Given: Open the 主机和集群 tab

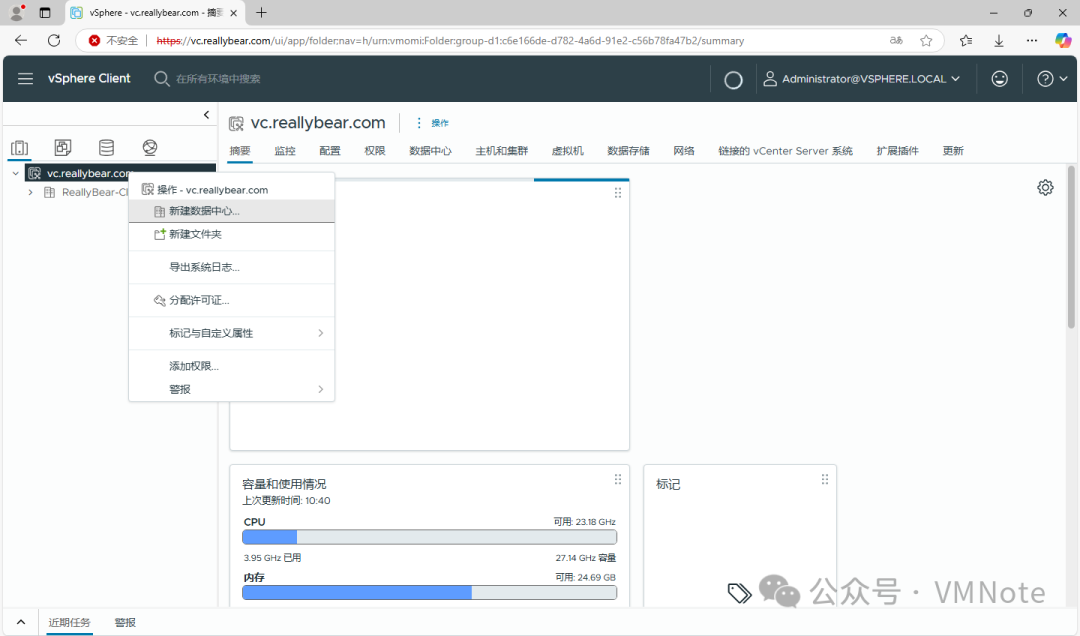Looking at the screenshot, I should pyautogui.click(x=501, y=151).
